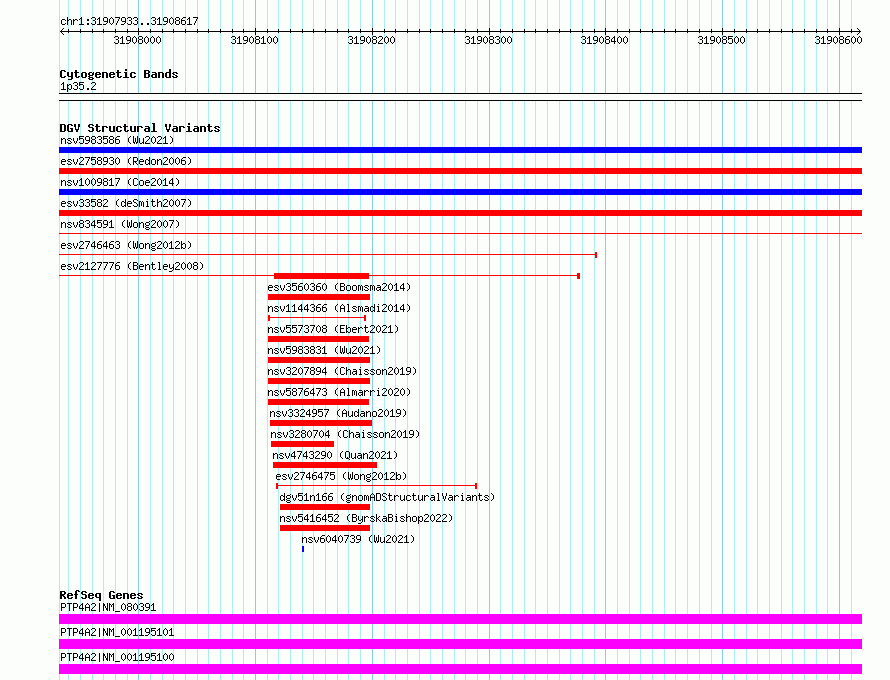Click the esv2746463 end tick mark

click(x=596, y=255)
